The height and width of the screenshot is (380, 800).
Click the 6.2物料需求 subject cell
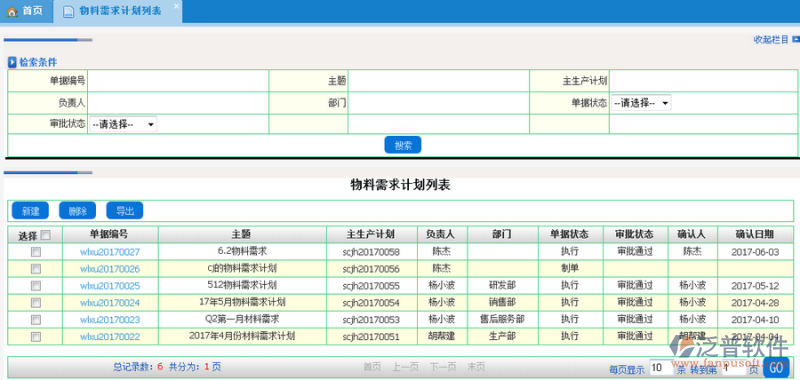point(242,251)
